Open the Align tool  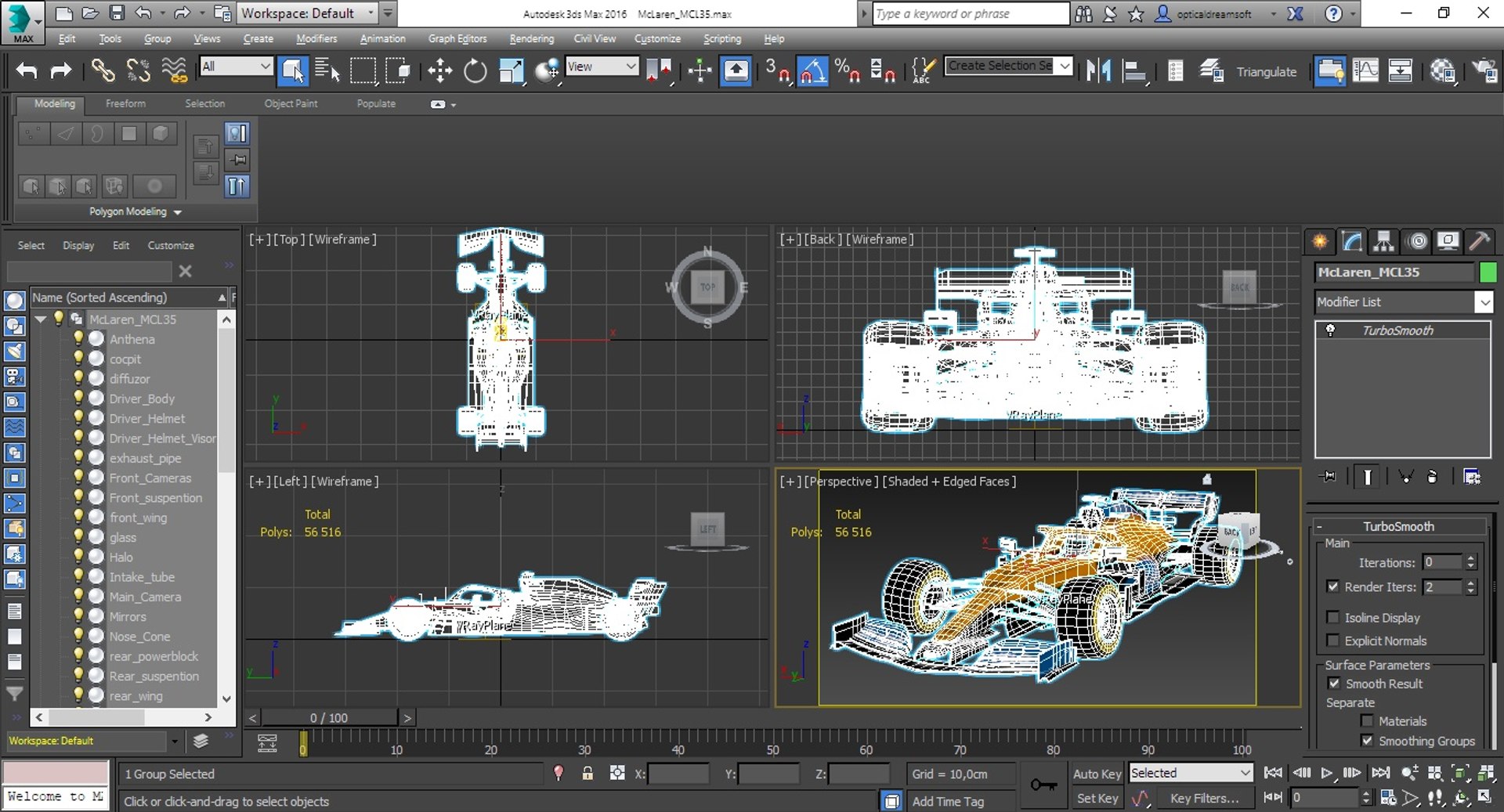(x=1134, y=70)
